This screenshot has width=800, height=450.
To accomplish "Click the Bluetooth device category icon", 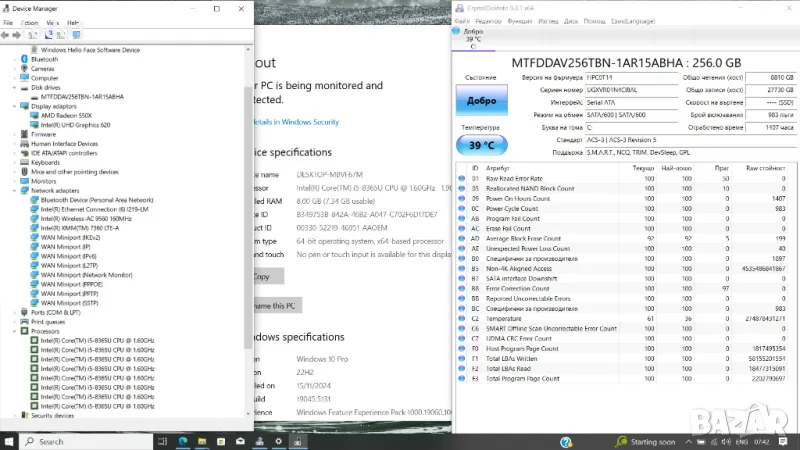I will click(25, 59).
